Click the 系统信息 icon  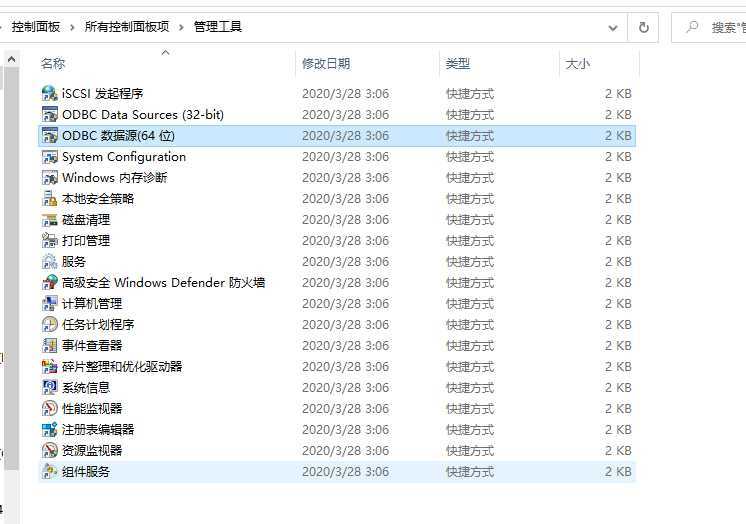[49, 387]
